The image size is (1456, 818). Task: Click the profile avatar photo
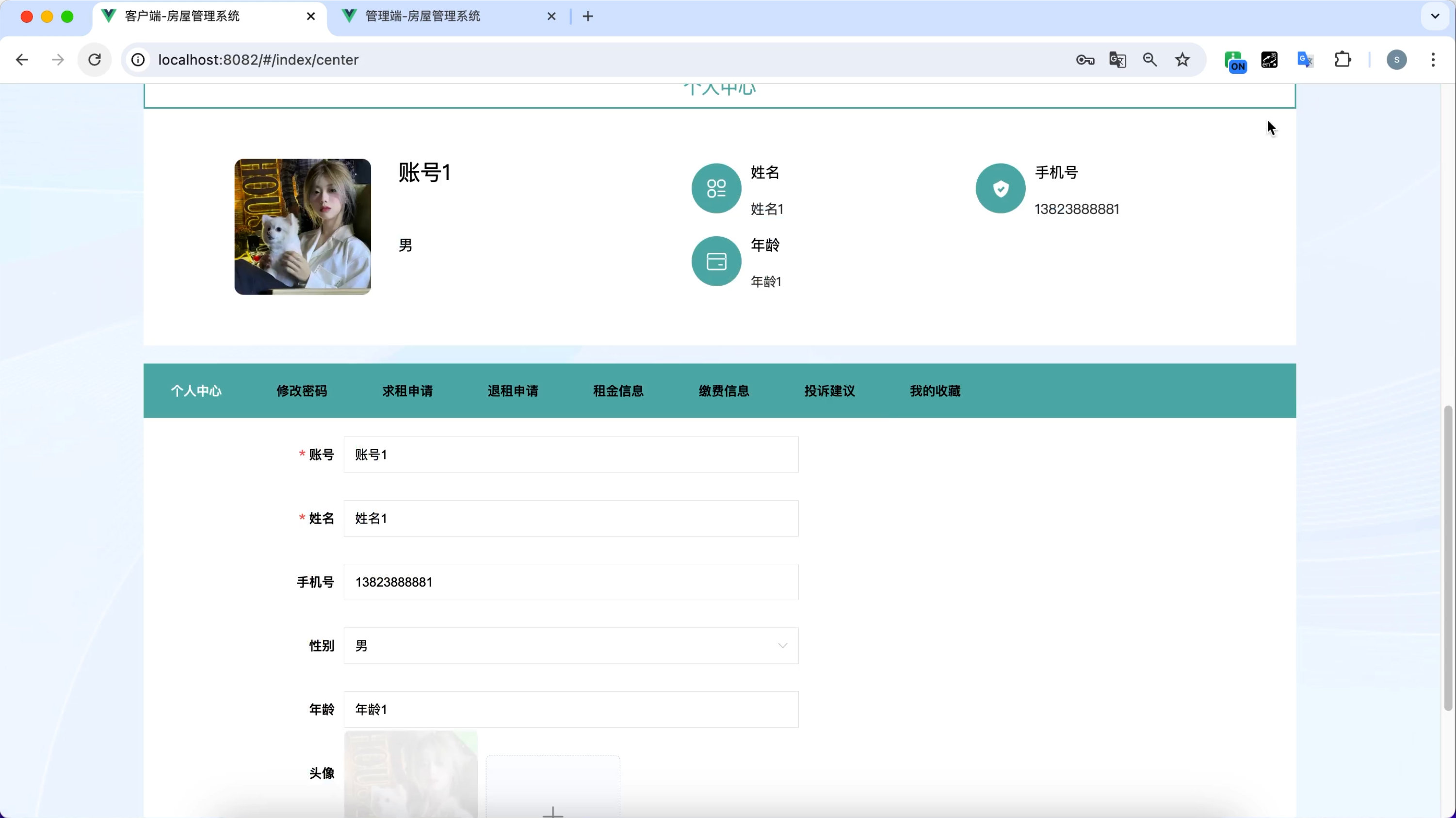[302, 227]
